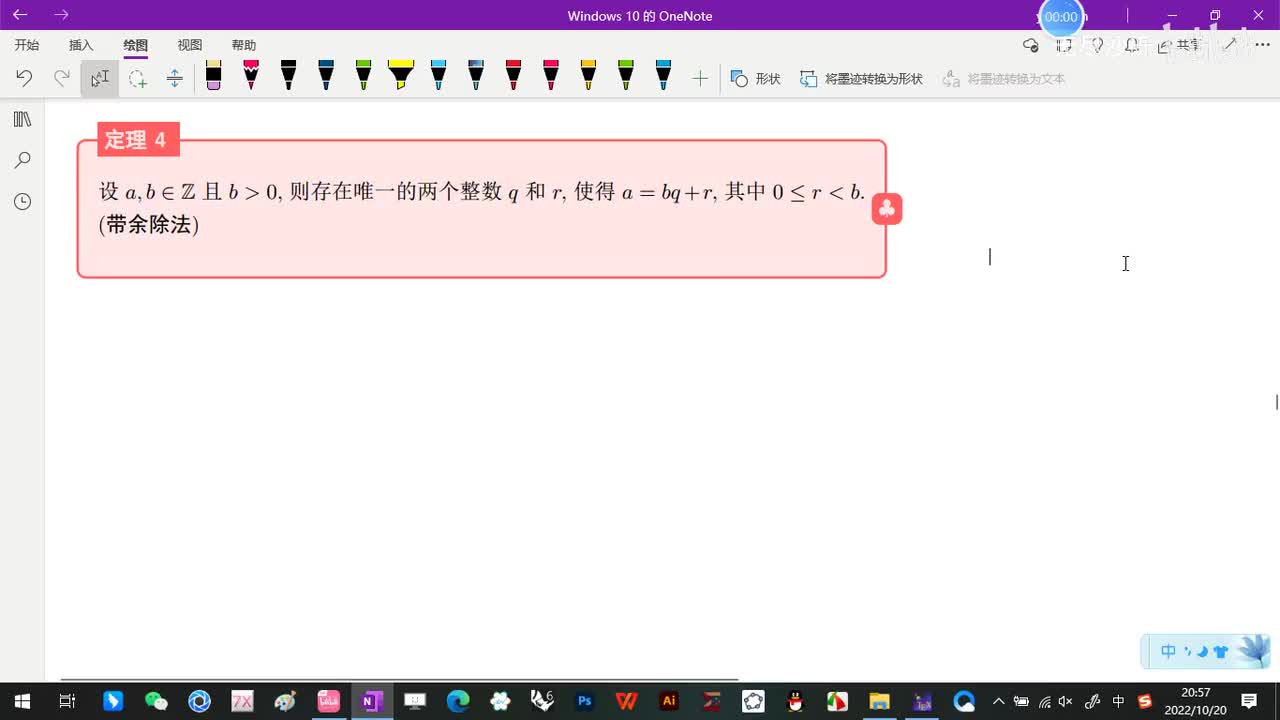
Task: Launch Microsoft Edge from the taskbar
Action: click(458, 701)
